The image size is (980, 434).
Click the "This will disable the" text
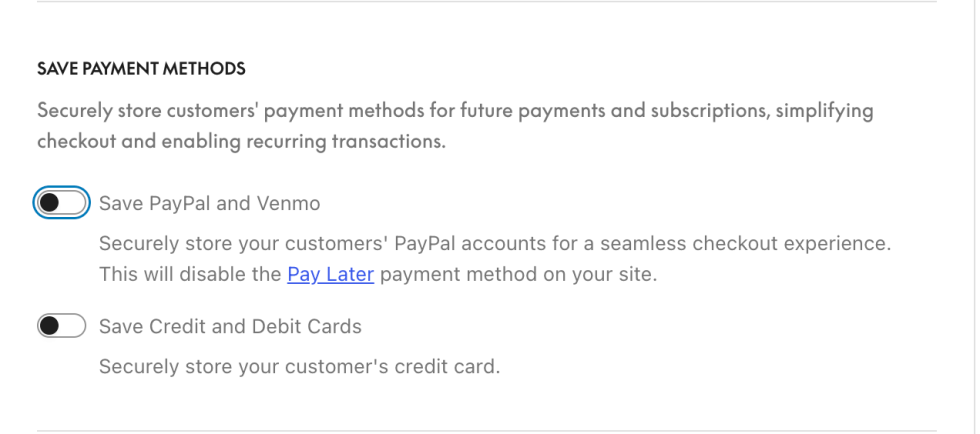click(x=190, y=274)
